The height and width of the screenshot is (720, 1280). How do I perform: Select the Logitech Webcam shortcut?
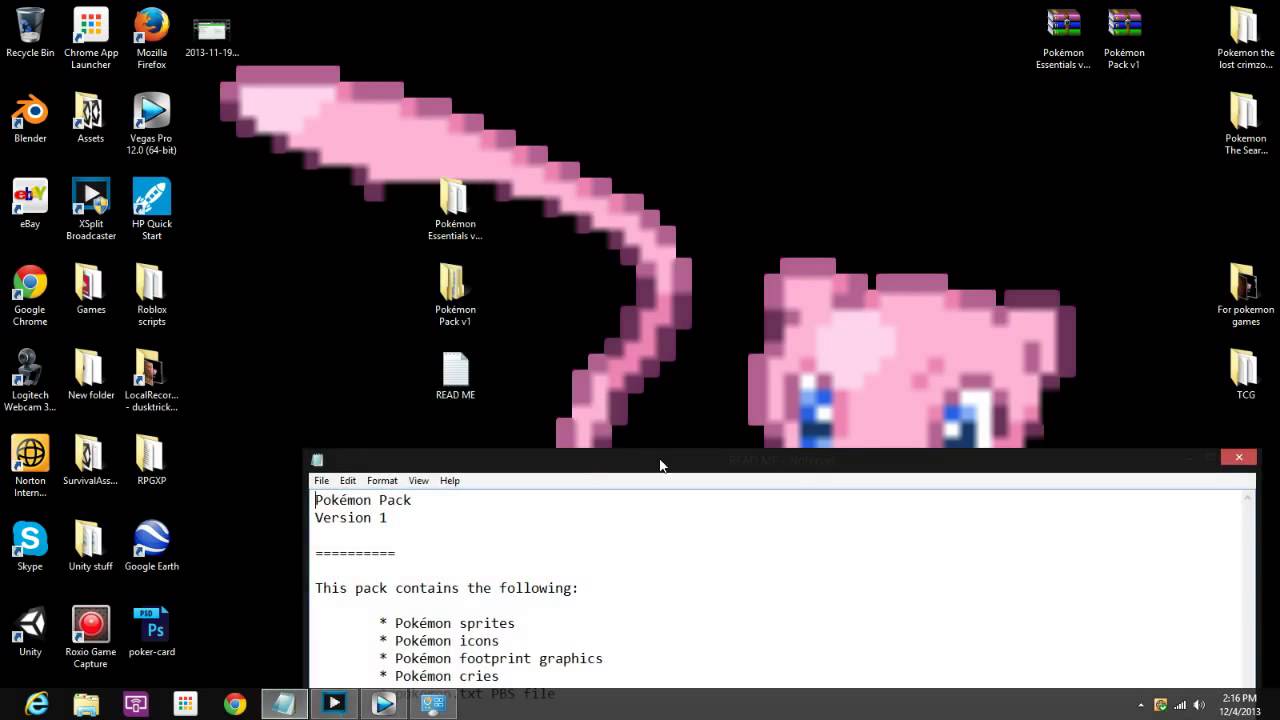click(30, 381)
